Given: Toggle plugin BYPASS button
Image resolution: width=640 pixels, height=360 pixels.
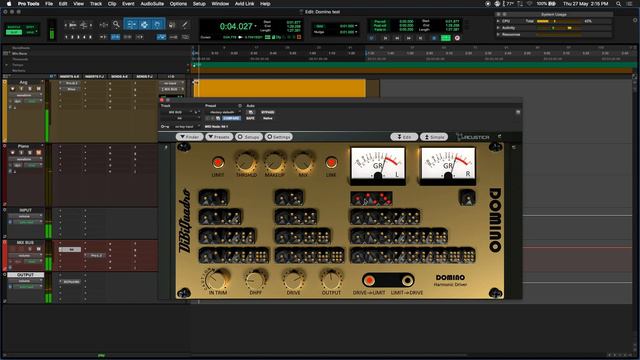Looking at the screenshot, I should 268,112.
